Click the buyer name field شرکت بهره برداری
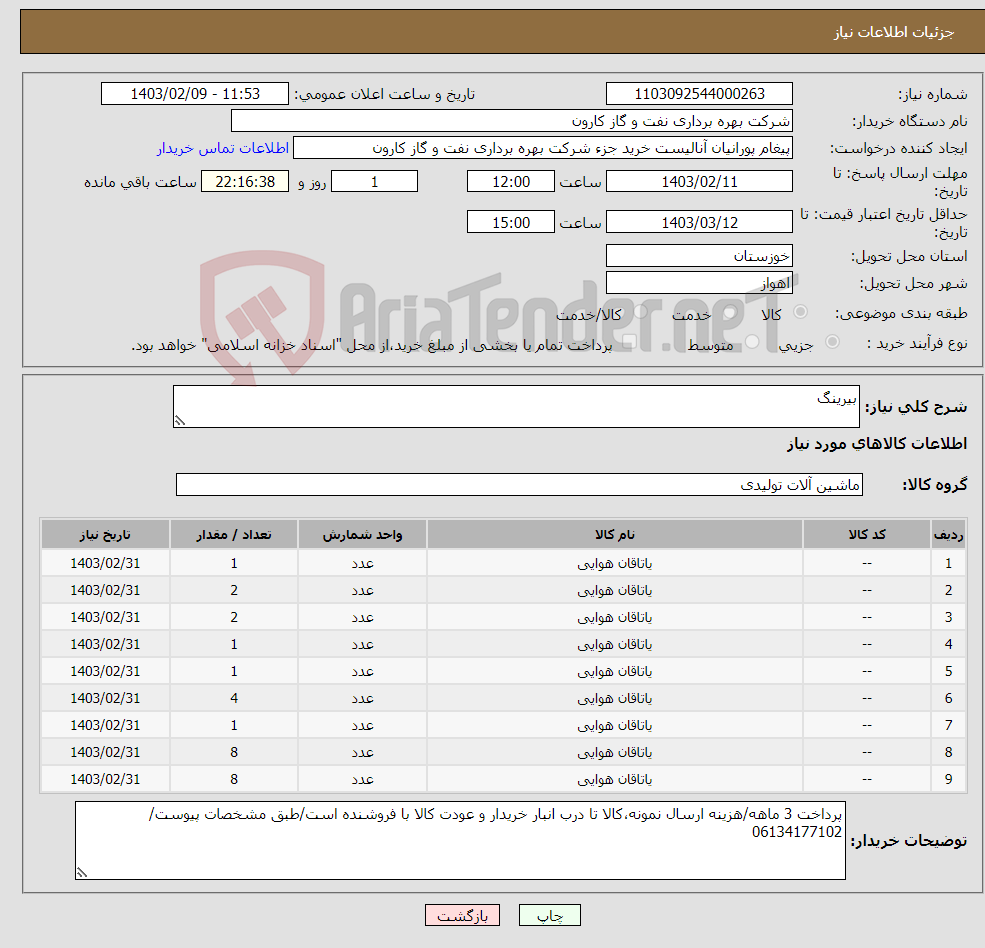Viewport: 985px width, 948px height. 512,121
